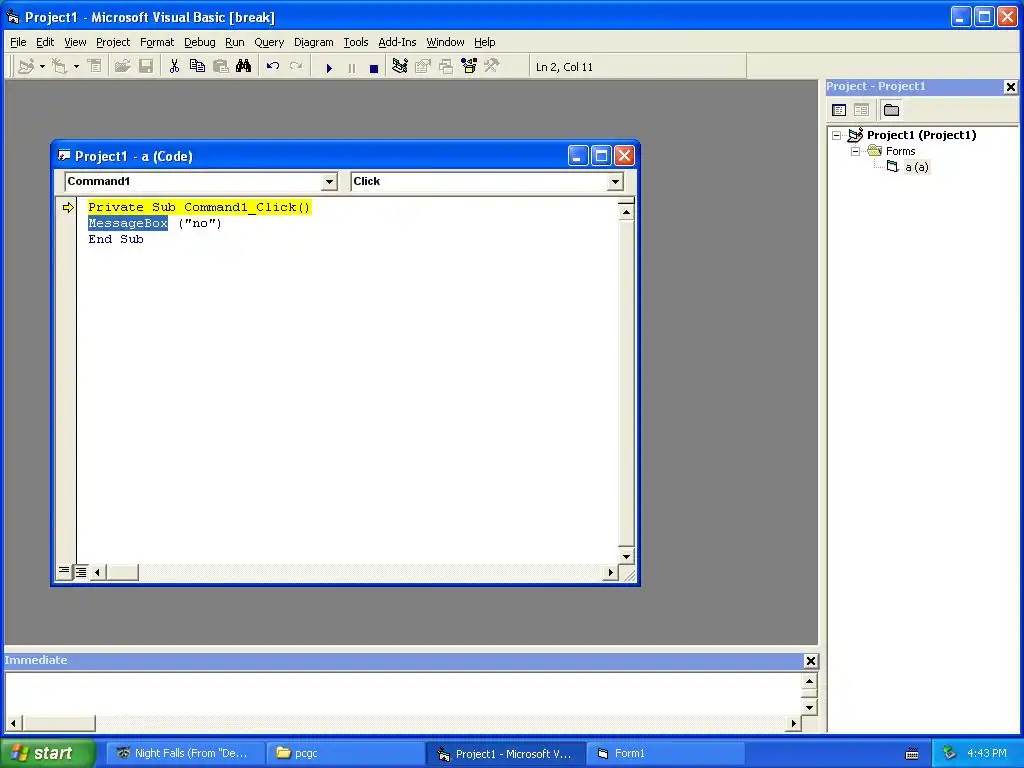The width and height of the screenshot is (1024, 768).
Task: Click the Copy toolbar icon
Action: click(x=197, y=67)
